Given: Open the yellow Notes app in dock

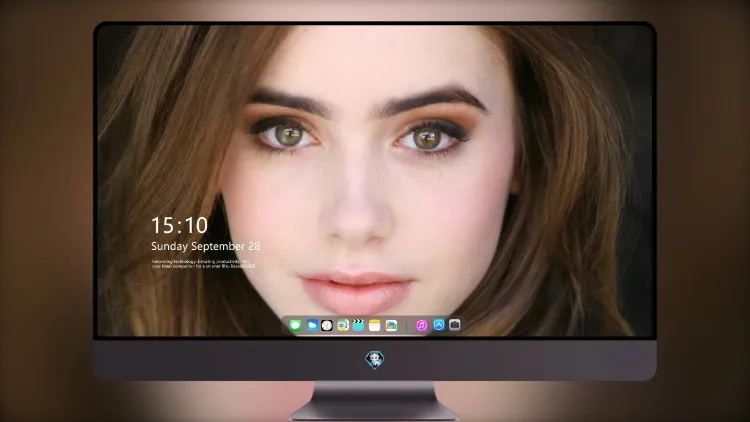Looking at the screenshot, I should pyautogui.click(x=375, y=325).
